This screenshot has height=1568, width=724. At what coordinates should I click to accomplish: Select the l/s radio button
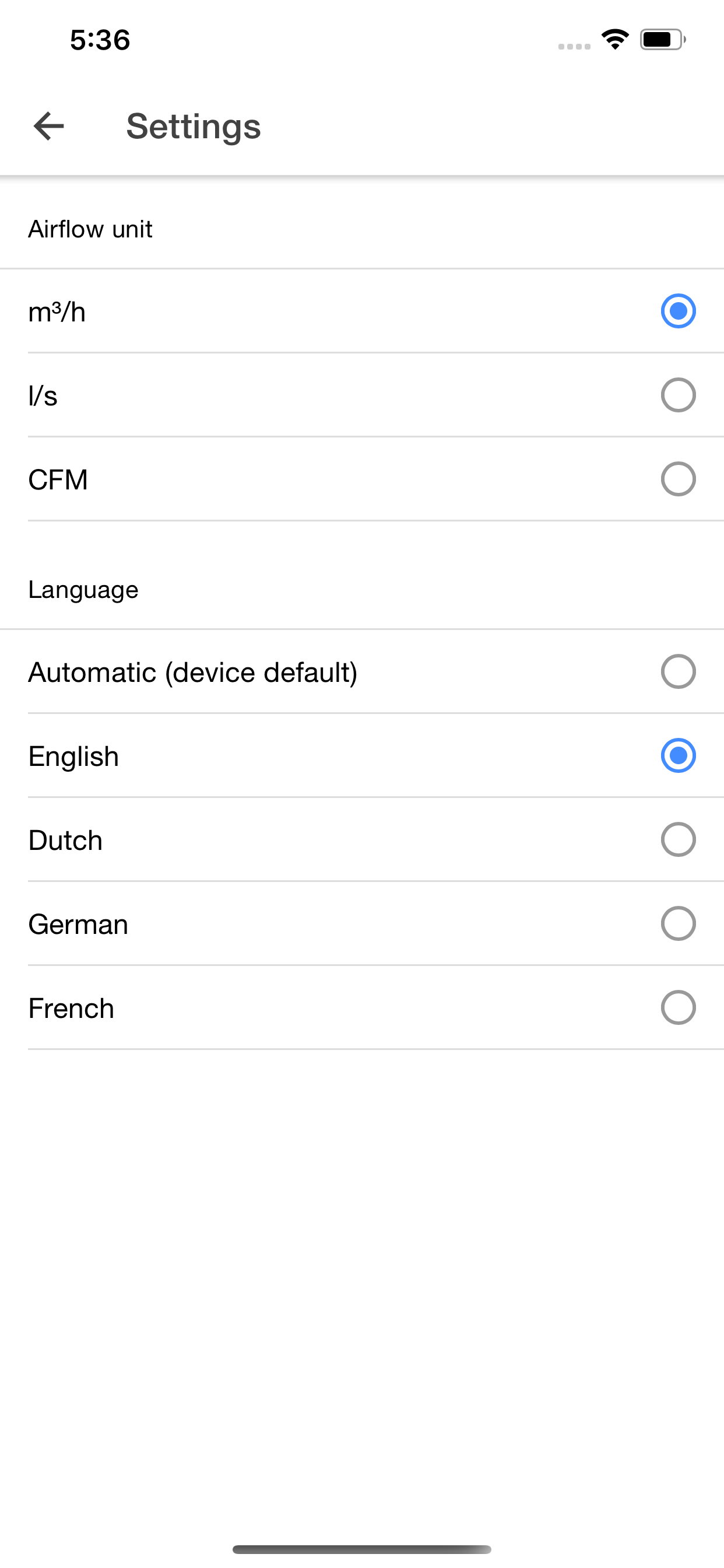pos(678,395)
